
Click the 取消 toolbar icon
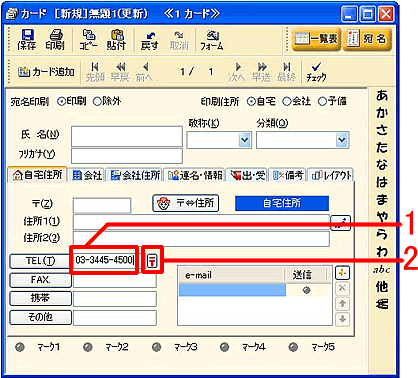179,40
